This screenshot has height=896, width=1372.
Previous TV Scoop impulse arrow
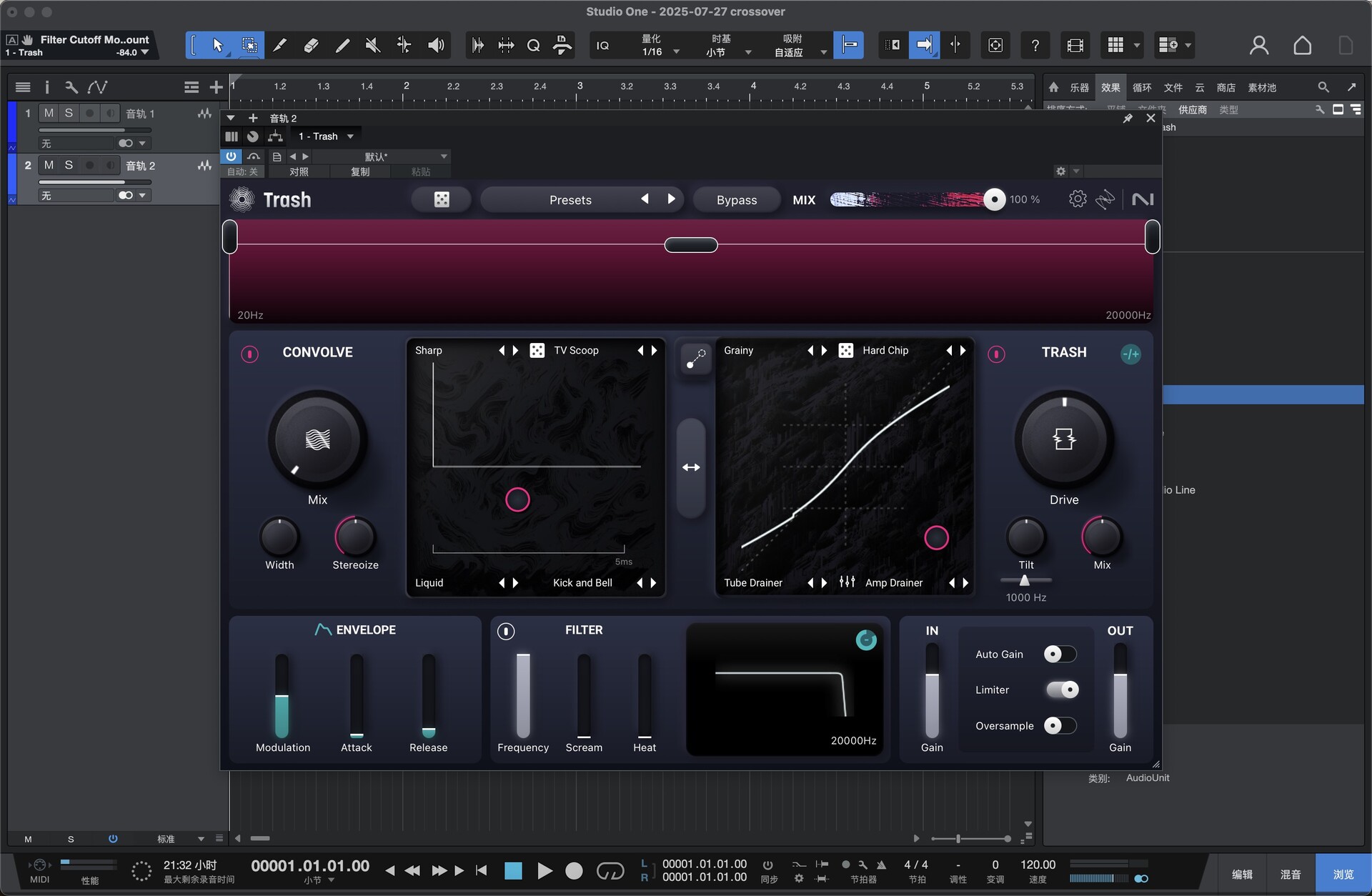click(x=640, y=350)
